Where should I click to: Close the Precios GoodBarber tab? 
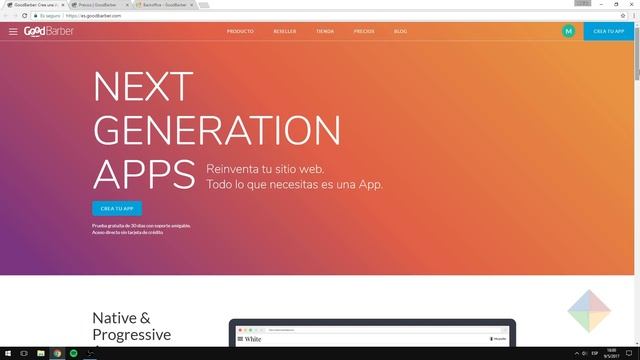click(x=127, y=5)
